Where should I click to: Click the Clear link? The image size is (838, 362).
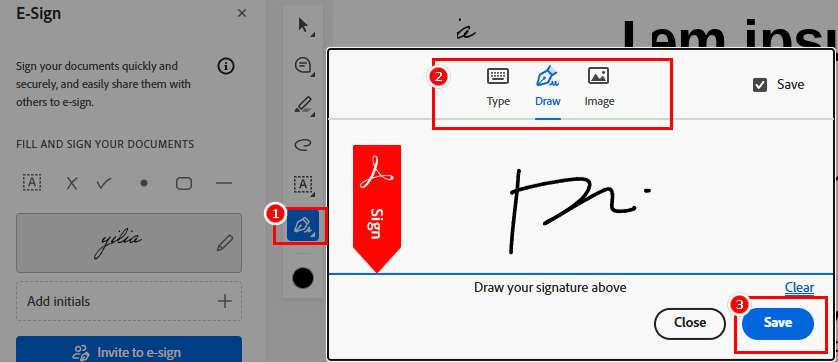coord(800,287)
